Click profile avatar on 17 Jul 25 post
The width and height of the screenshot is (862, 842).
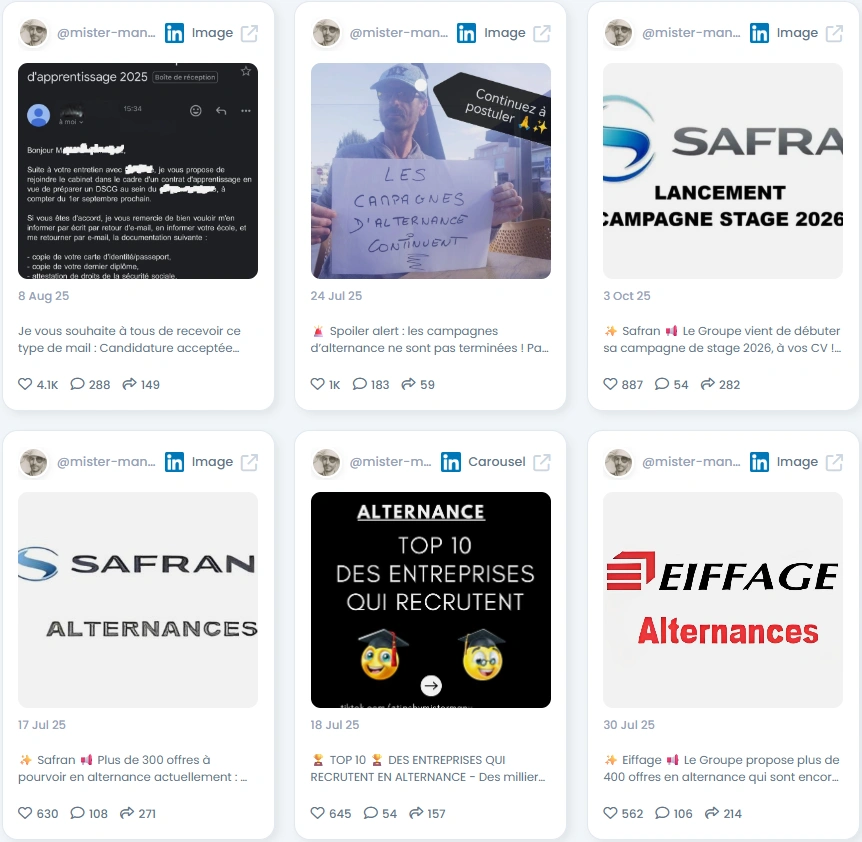(x=34, y=462)
